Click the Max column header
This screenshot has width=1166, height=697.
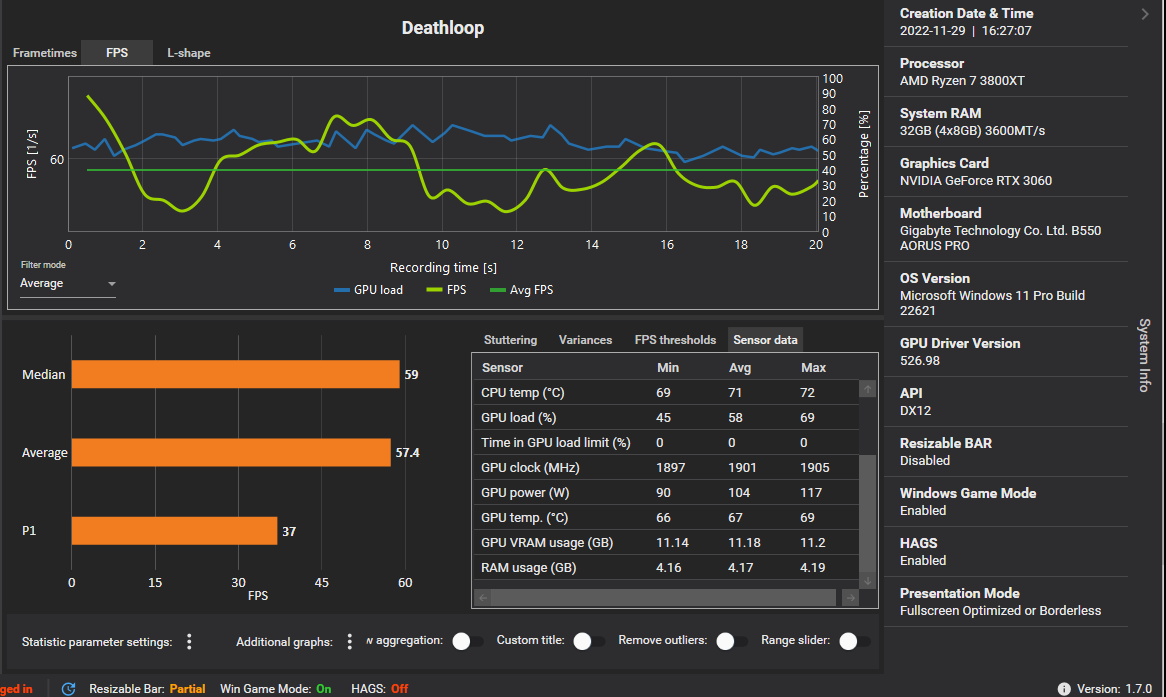pyautogui.click(x=814, y=367)
